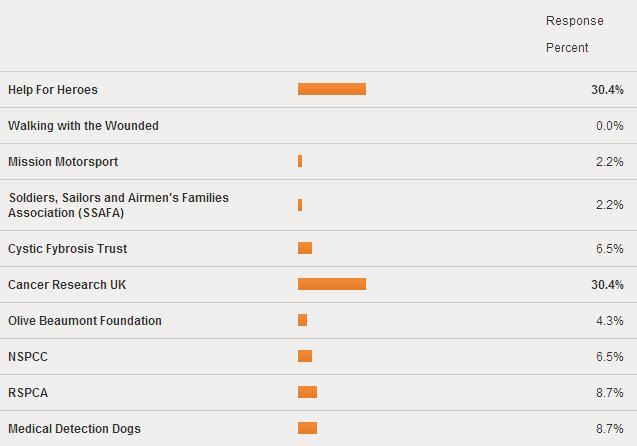Click the Help For Heroes label

pyautogui.click(x=52, y=90)
